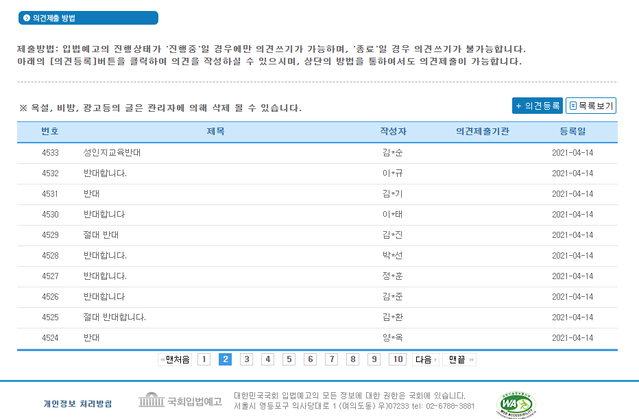Go to page 10

[x=398, y=359]
